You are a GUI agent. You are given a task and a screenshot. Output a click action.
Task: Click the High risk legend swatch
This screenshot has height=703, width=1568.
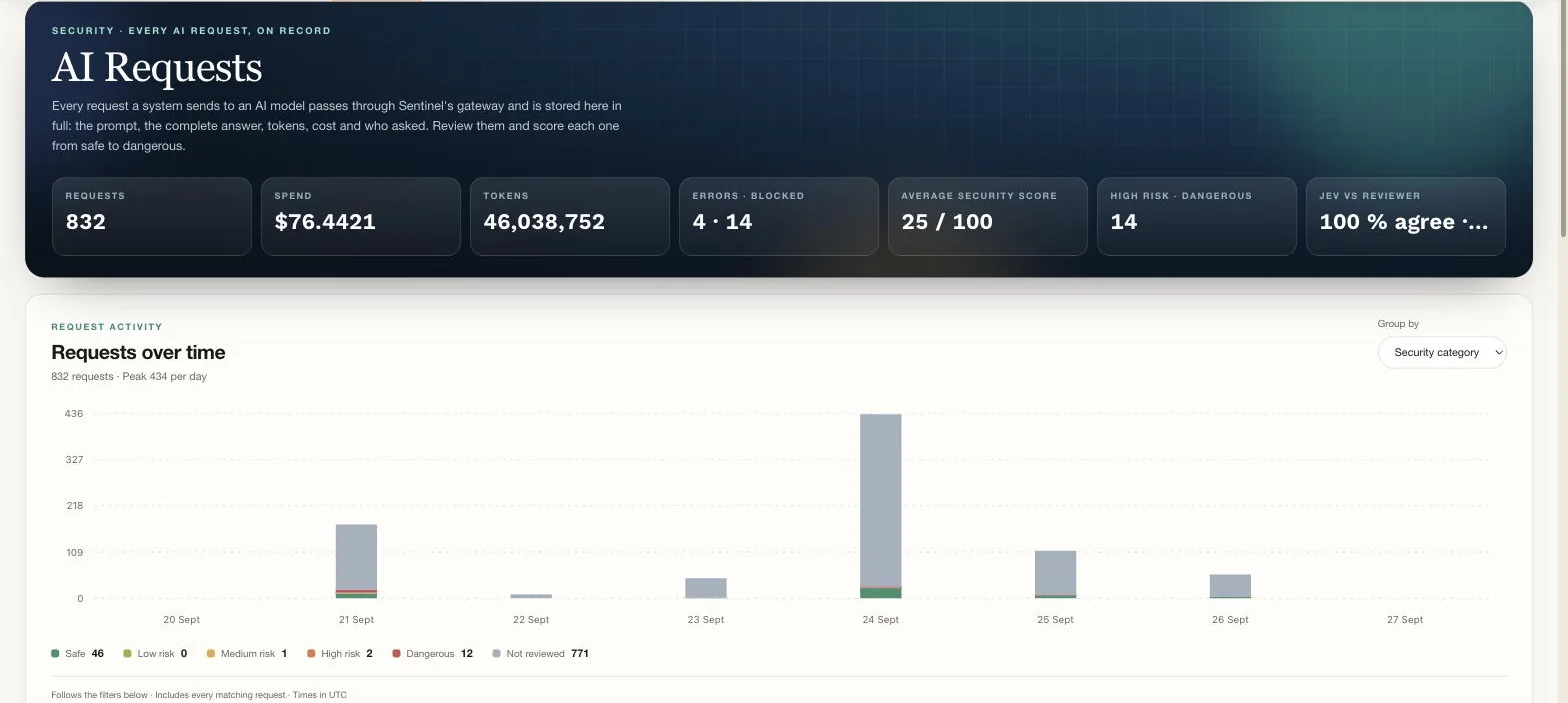click(x=311, y=654)
